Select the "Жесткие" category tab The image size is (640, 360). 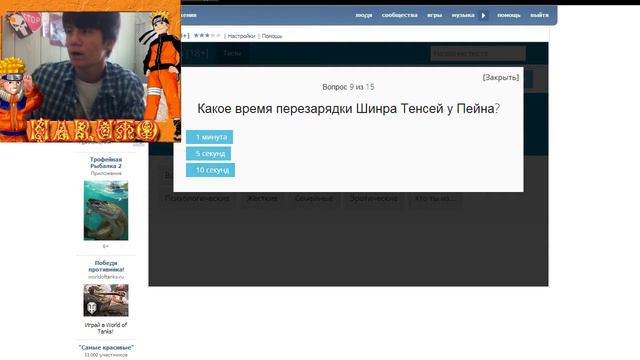(262, 199)
